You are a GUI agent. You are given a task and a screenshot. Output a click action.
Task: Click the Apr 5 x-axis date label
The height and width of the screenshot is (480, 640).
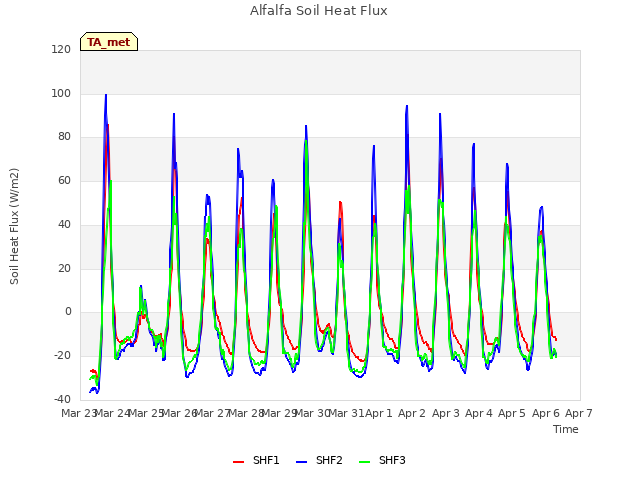pos(512,413)
